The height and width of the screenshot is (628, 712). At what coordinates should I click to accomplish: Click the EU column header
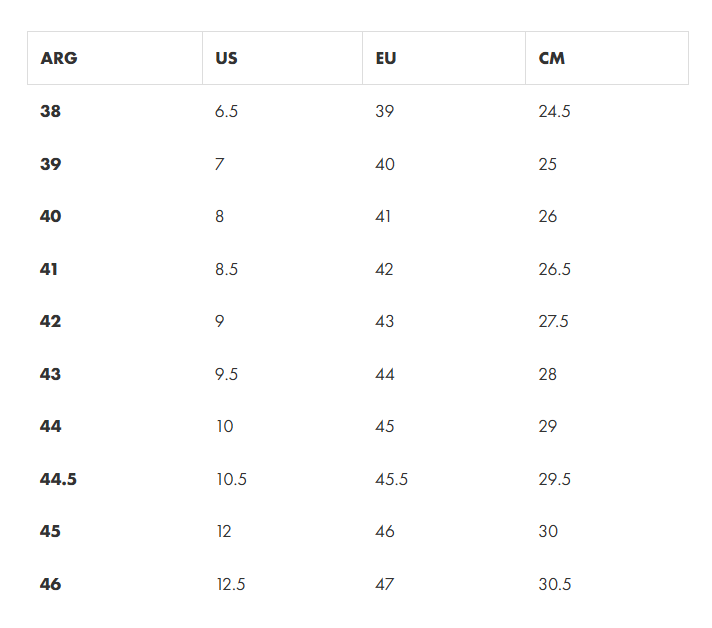pos(386,58)
